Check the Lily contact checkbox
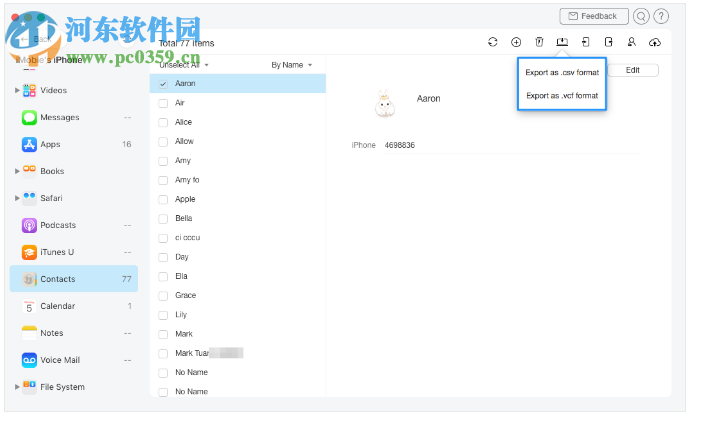Image resolution: width=707 pixels, height=422 pixels. 163,315
